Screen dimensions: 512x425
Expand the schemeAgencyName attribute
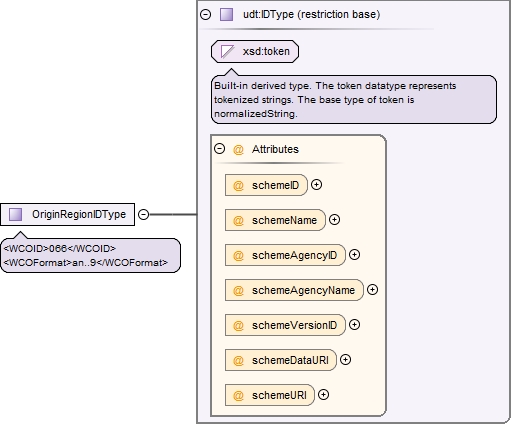372,290
